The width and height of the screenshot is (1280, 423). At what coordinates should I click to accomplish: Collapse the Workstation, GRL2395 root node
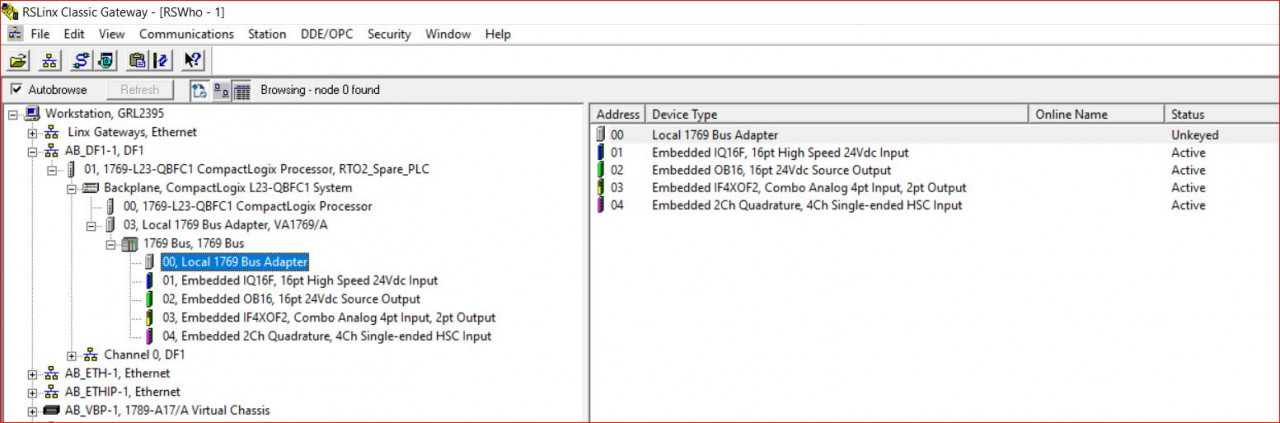13,114
